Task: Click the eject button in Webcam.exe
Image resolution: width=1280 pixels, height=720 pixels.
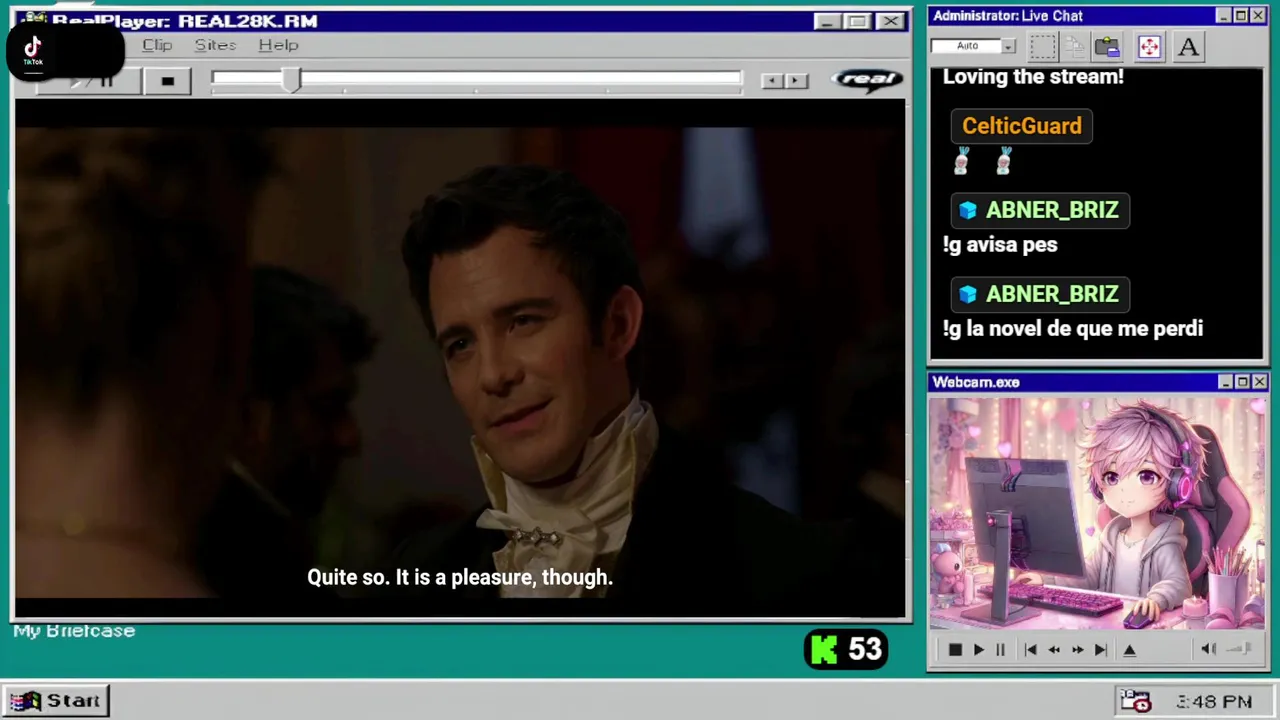Action: 1130,650
